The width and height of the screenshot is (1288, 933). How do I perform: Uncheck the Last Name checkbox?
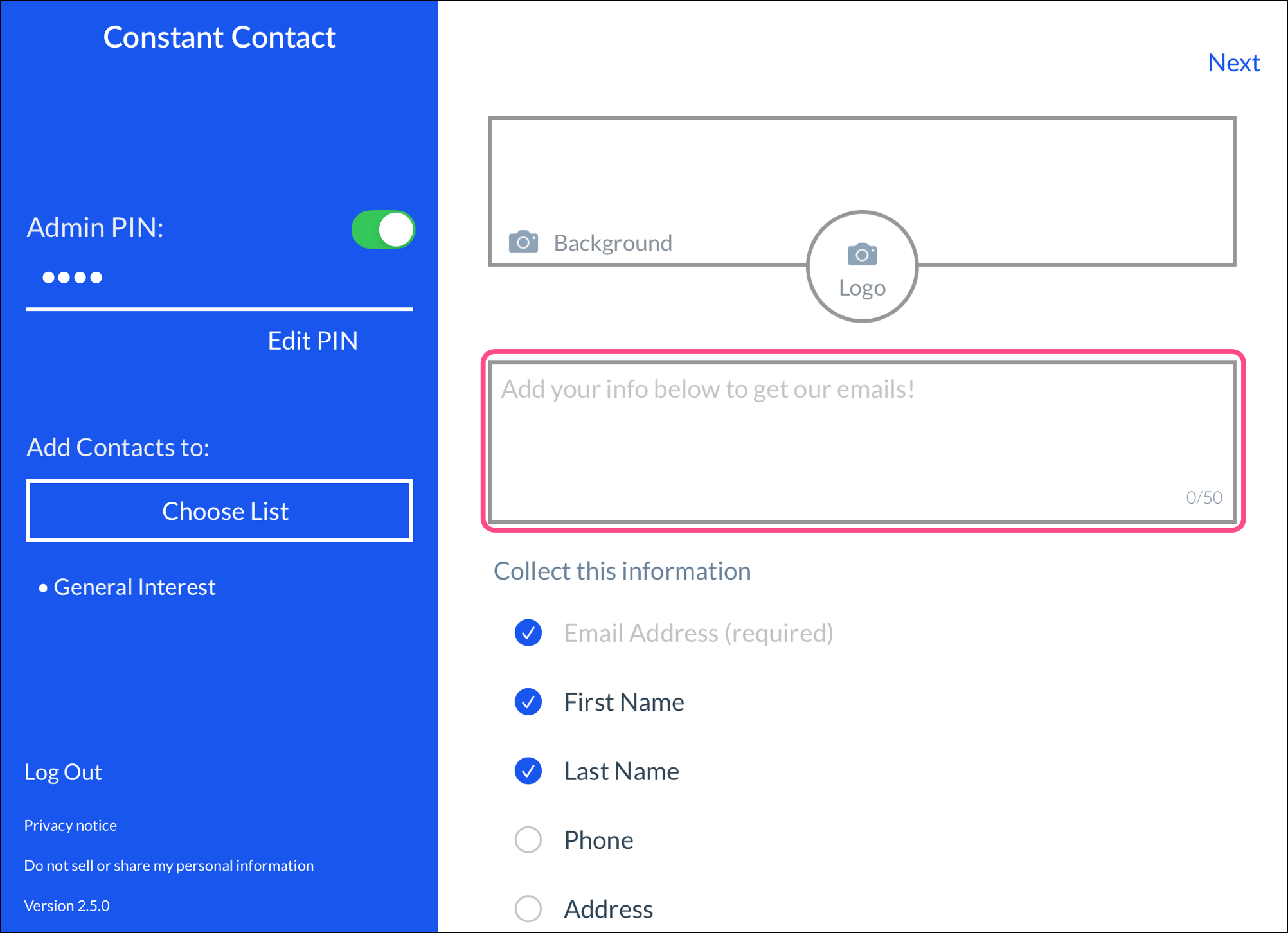(x=528, y=770)
